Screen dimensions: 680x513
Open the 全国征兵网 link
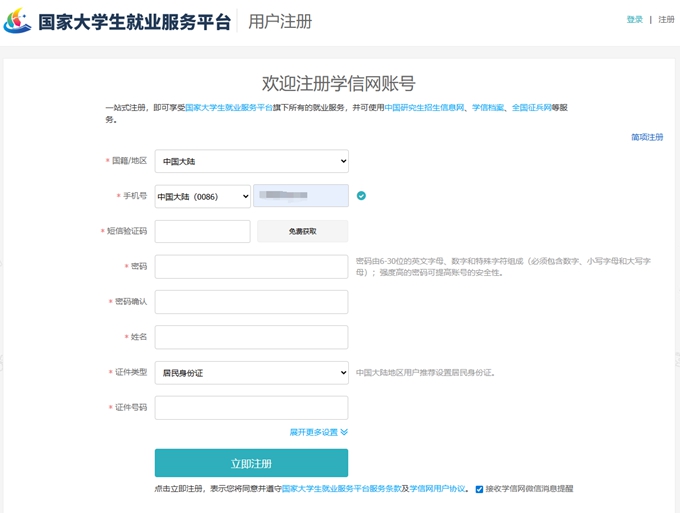click(x=531, y=107)
